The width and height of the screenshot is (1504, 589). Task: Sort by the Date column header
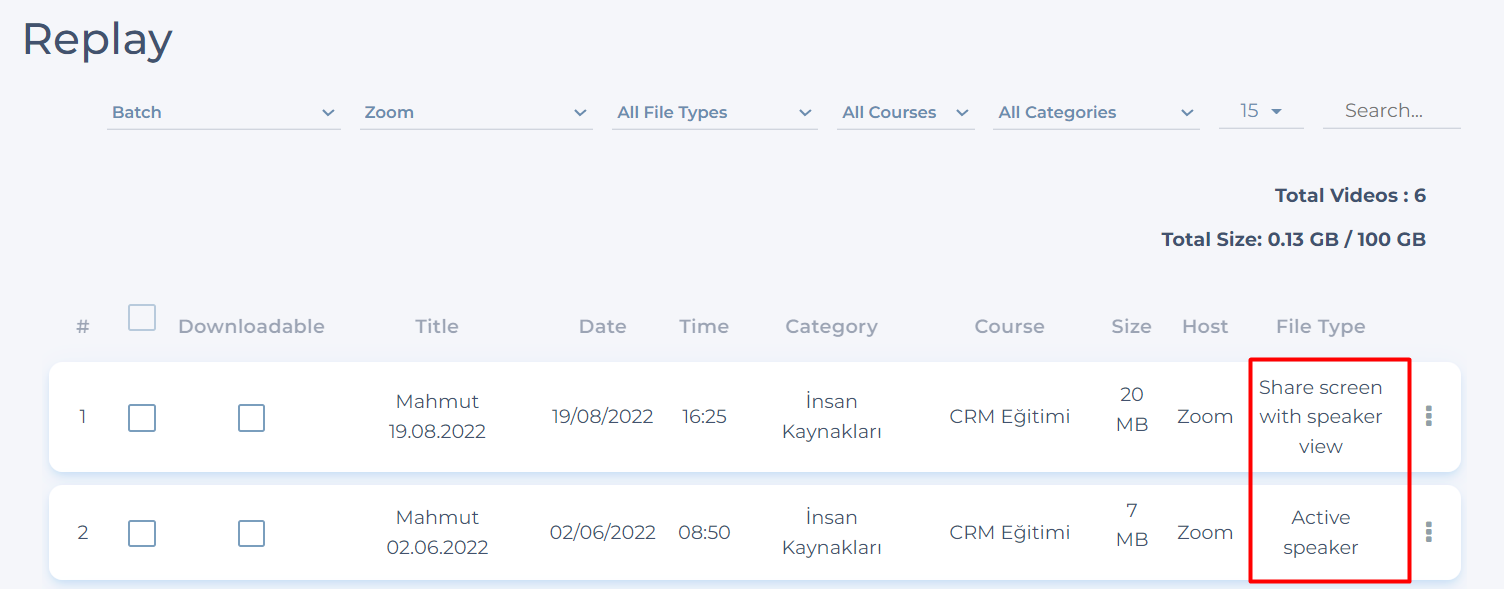pyautogui.click(x=602, y=326)
